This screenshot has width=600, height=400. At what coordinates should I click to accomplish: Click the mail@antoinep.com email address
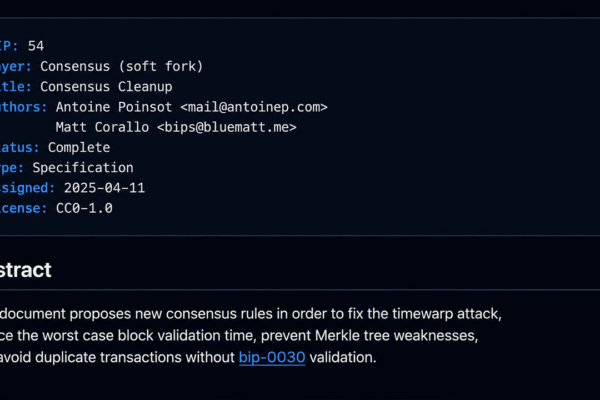(254, 107)
